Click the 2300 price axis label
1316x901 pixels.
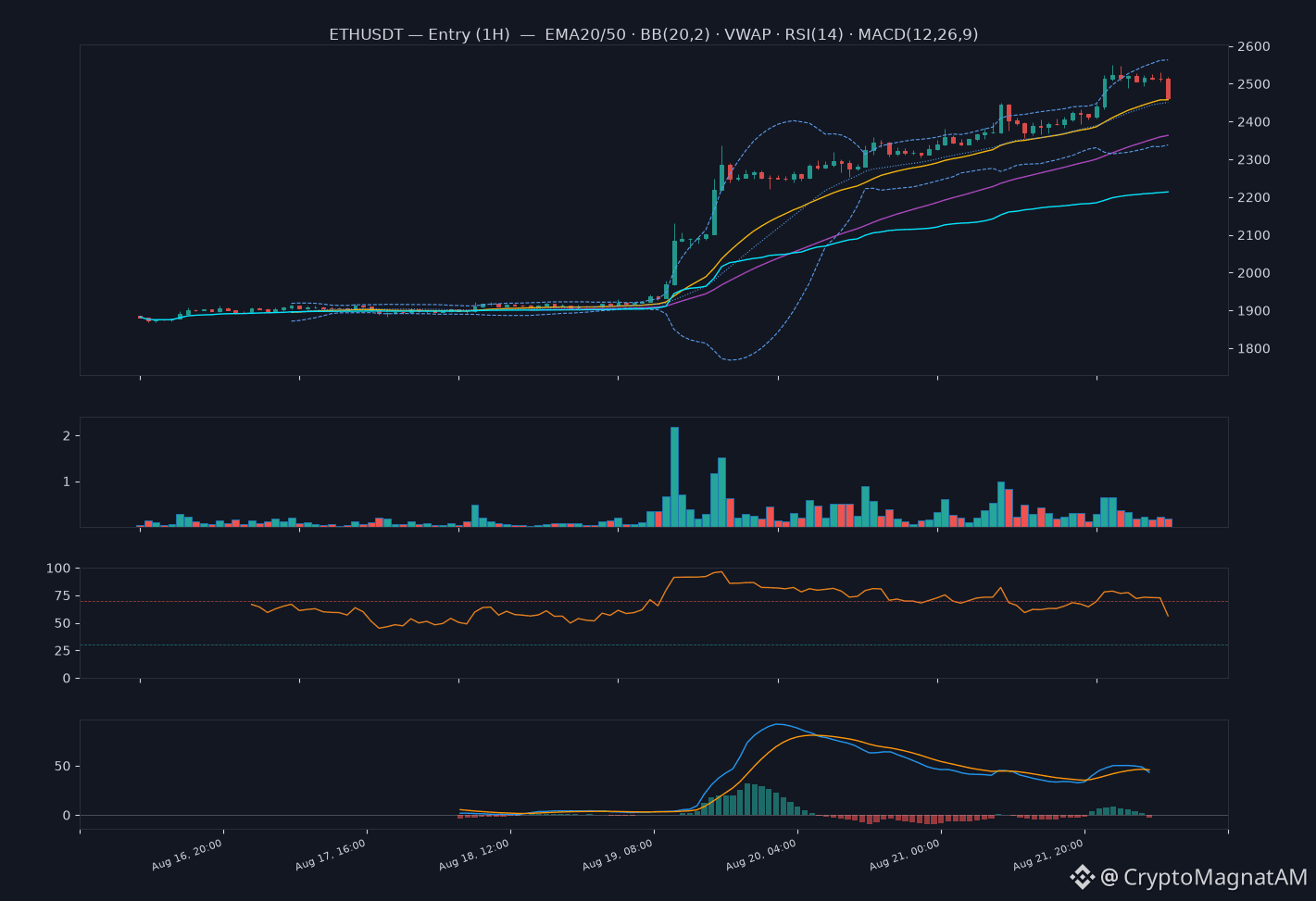coord(1252,160)
